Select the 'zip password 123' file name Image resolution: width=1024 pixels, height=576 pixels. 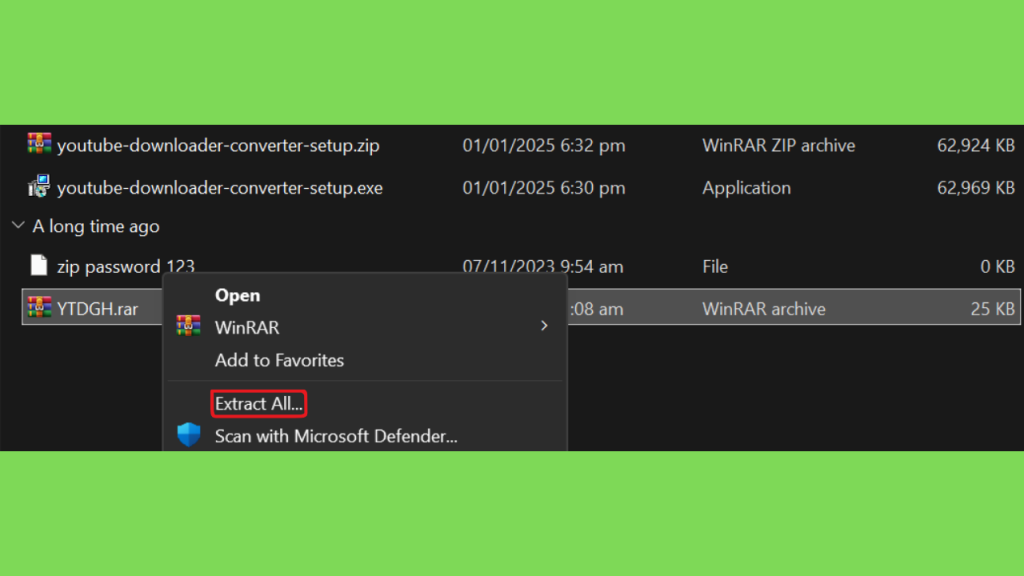[125, 266]
